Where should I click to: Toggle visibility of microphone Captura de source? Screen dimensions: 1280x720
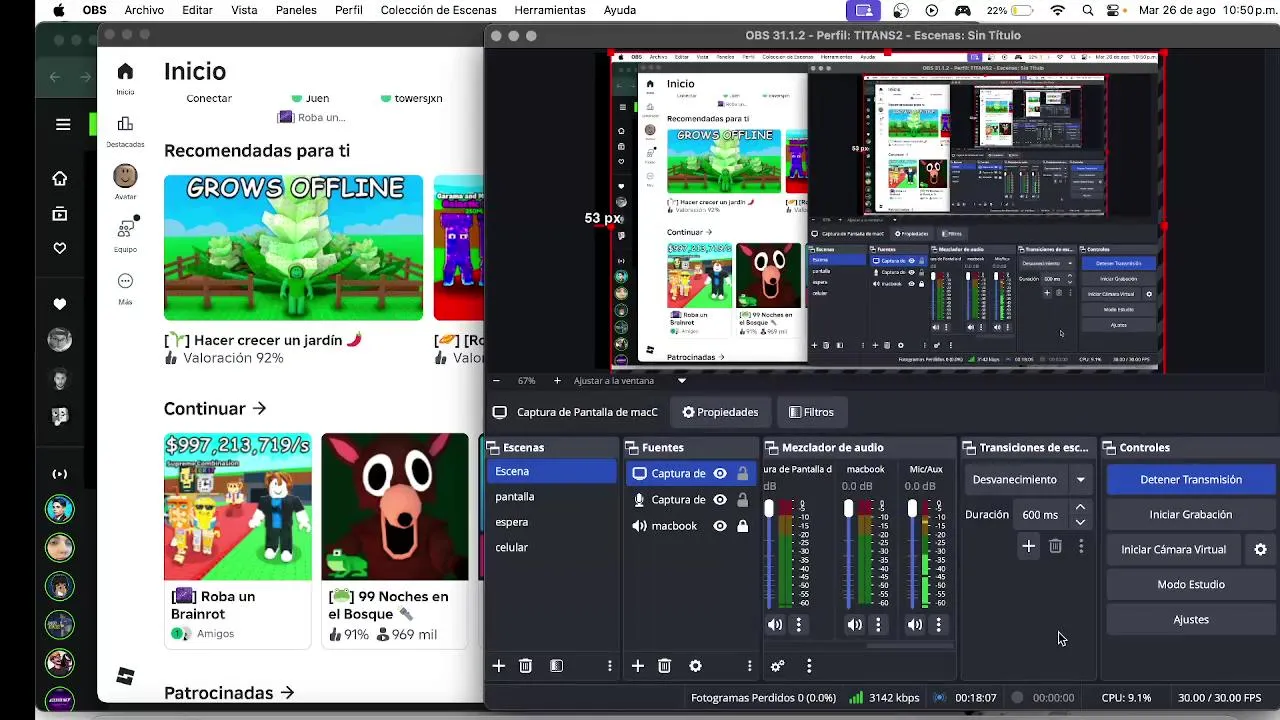tap(720, 500)
